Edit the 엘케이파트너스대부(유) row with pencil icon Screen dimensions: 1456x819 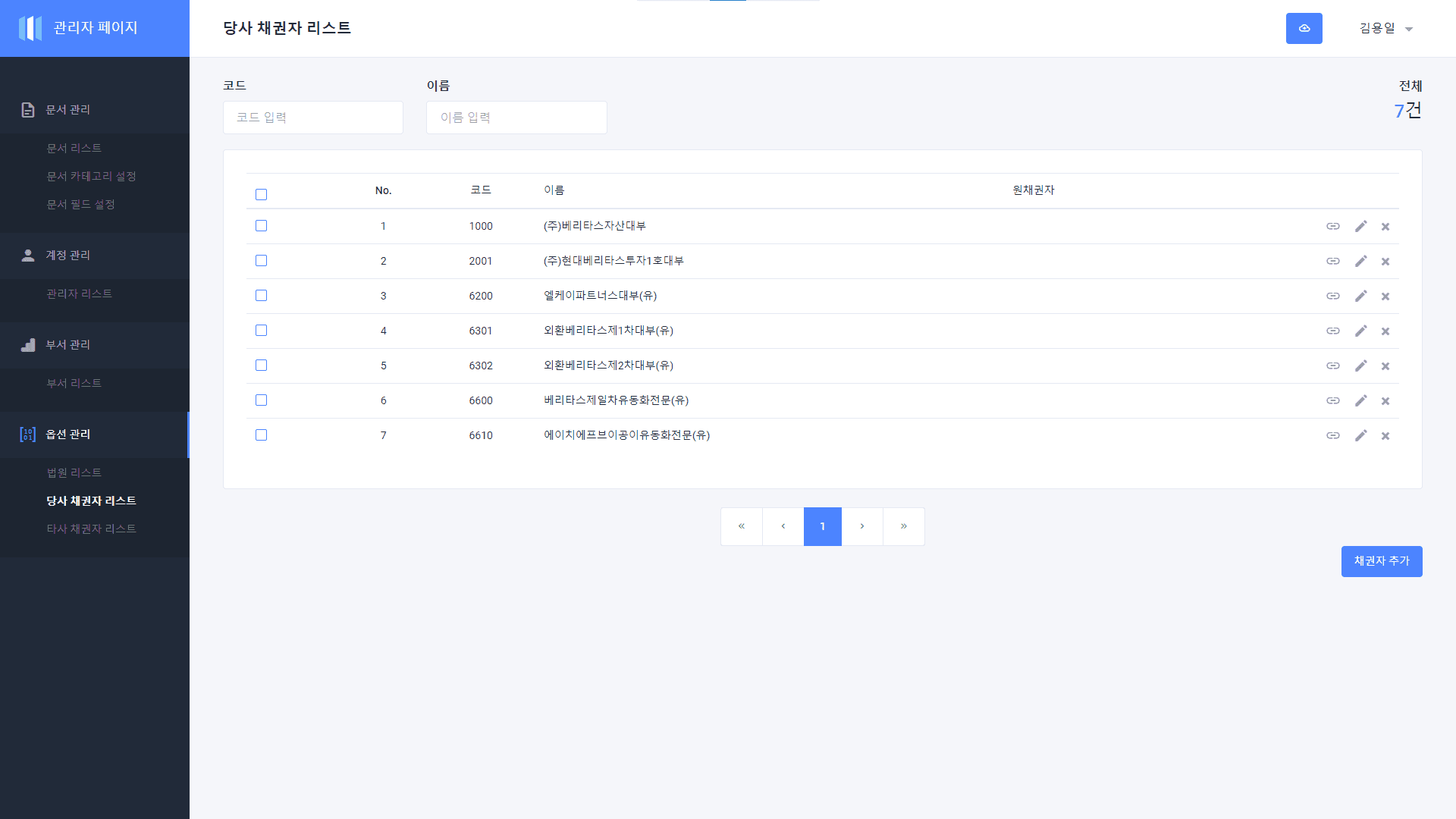[x=1361, y=296]
